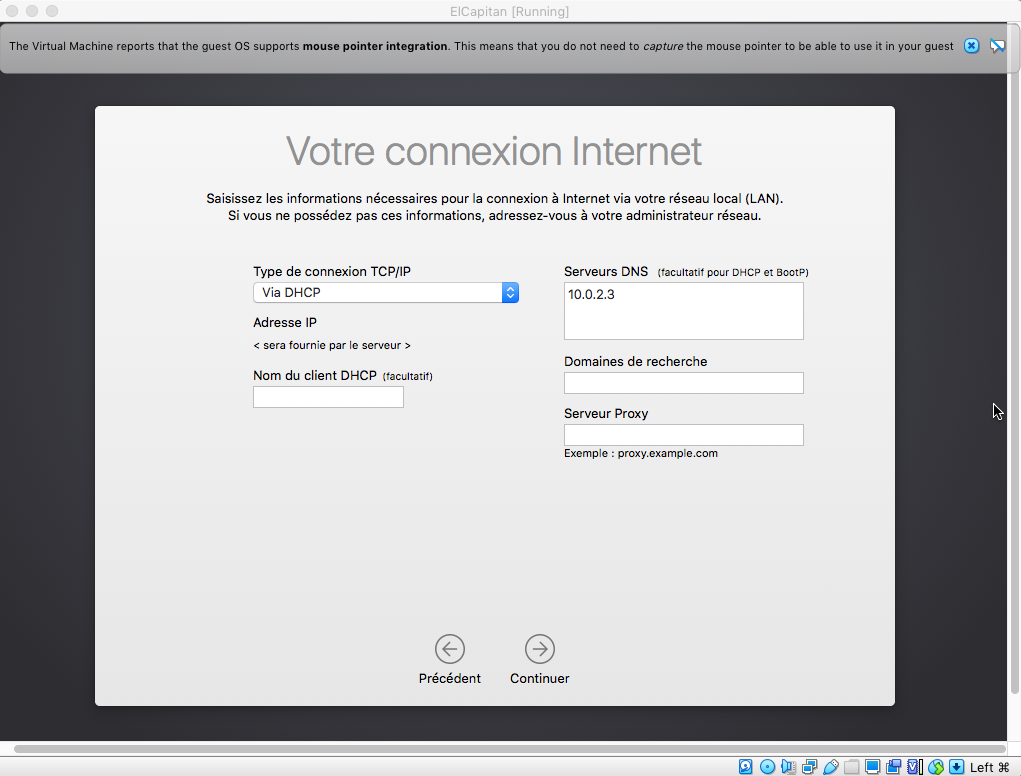Open the Type de connexion TCP/IP dropdown

click(386, 292)
